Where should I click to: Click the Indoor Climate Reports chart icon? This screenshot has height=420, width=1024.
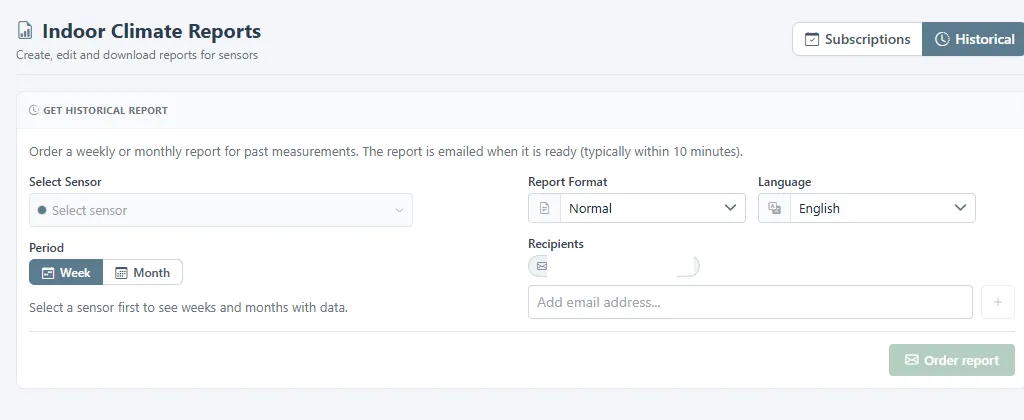click(x=25, y=30)
